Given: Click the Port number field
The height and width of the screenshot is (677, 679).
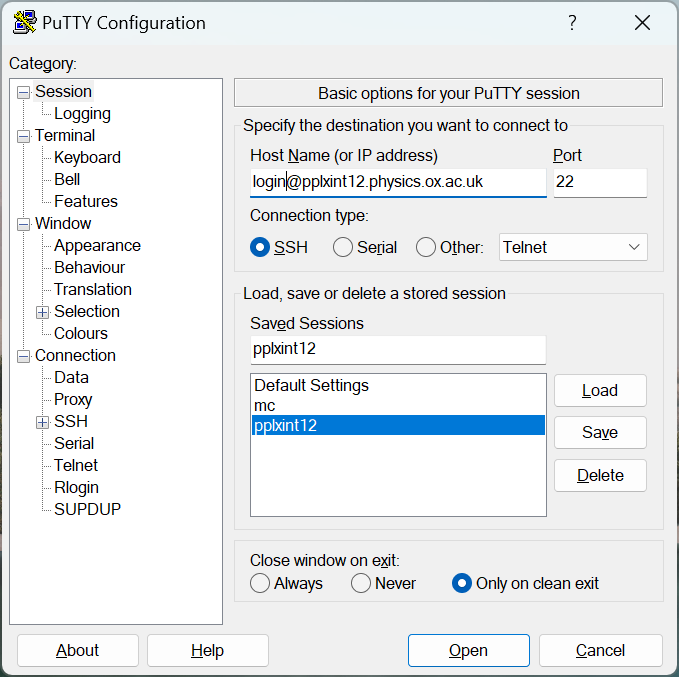Looking at the screenshot, I should (600, 182).
